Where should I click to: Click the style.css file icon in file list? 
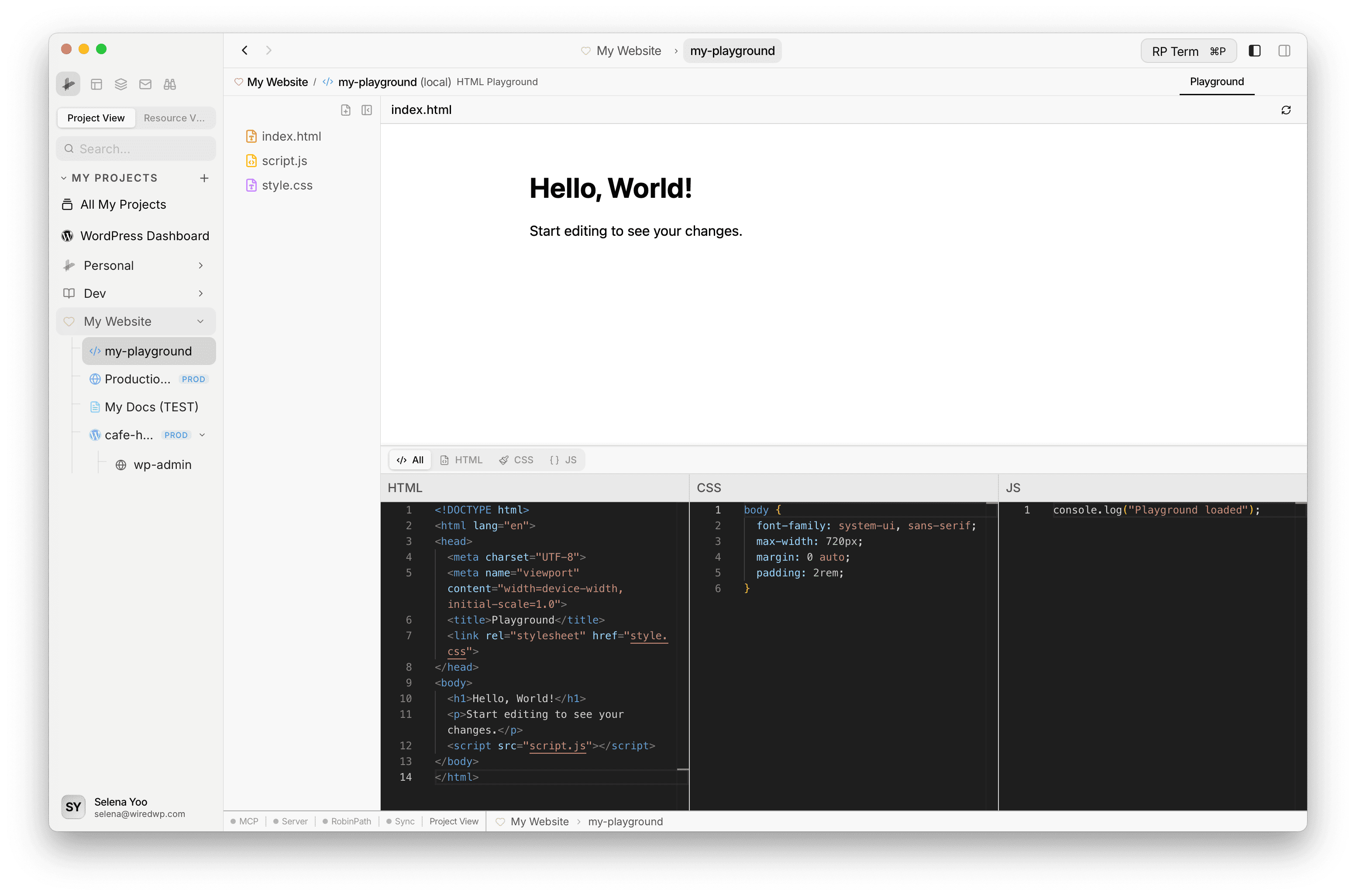(251, 185)
